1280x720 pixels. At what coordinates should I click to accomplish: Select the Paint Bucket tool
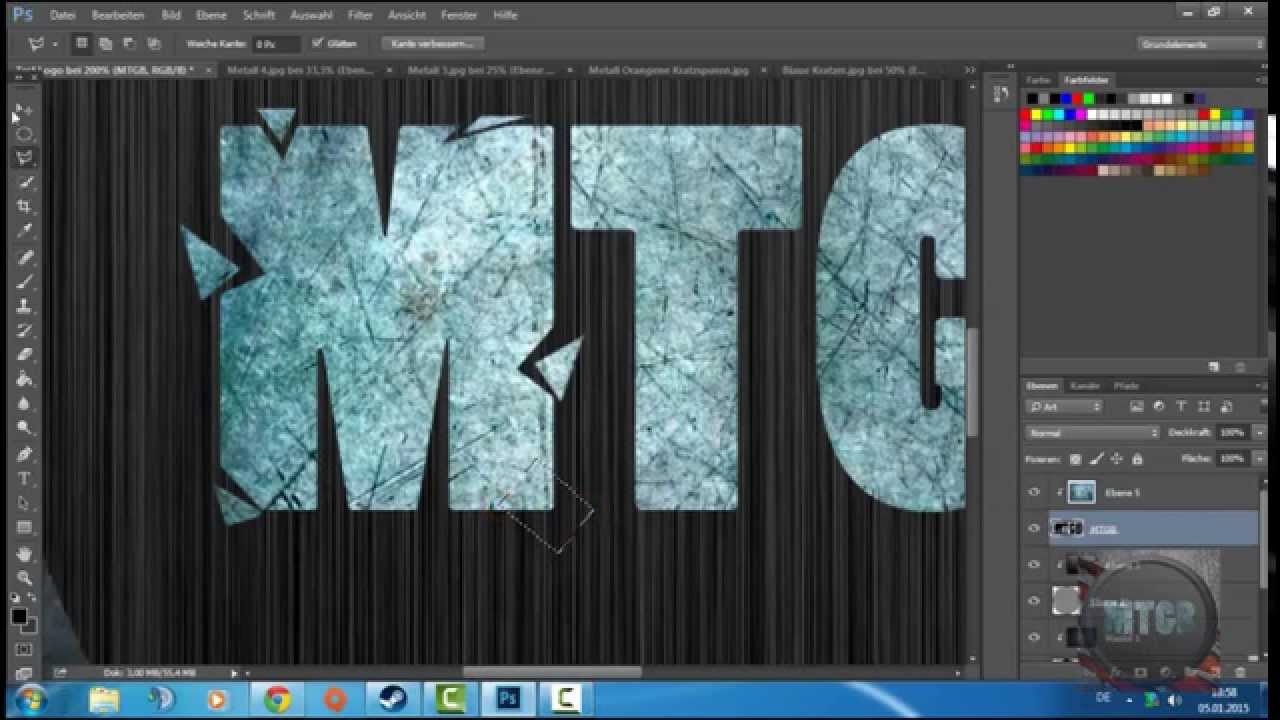coord(24,380)
